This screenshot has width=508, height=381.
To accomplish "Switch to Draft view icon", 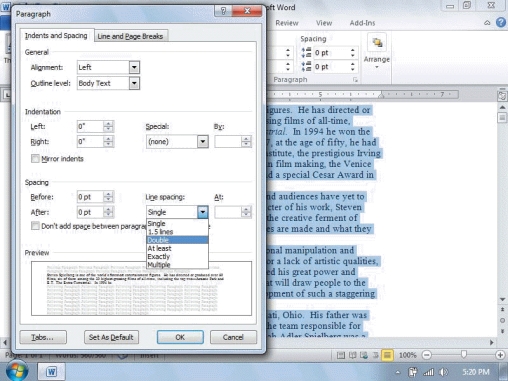I will pos(387,355).
